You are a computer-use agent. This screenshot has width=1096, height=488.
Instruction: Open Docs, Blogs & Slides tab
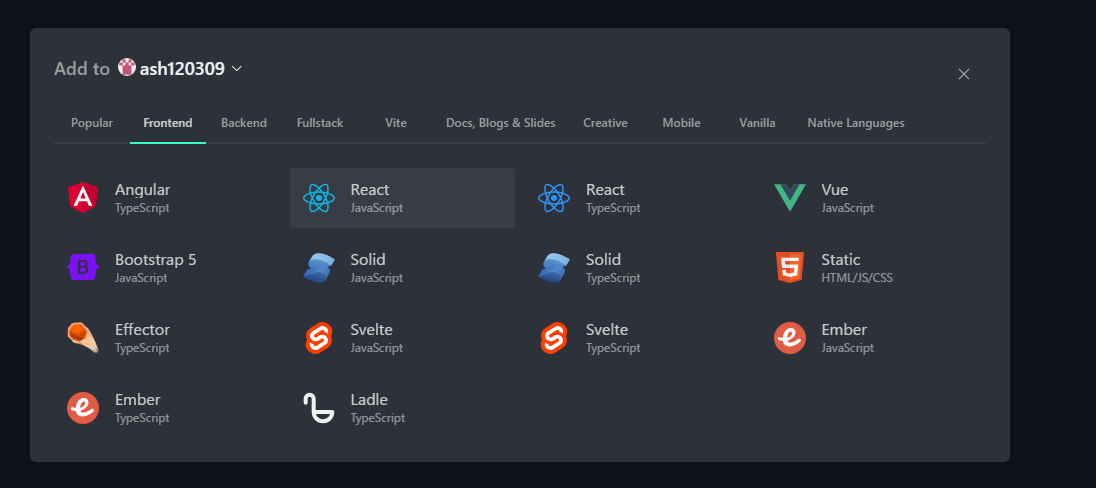pyautogui.click(x=500, y=123)
